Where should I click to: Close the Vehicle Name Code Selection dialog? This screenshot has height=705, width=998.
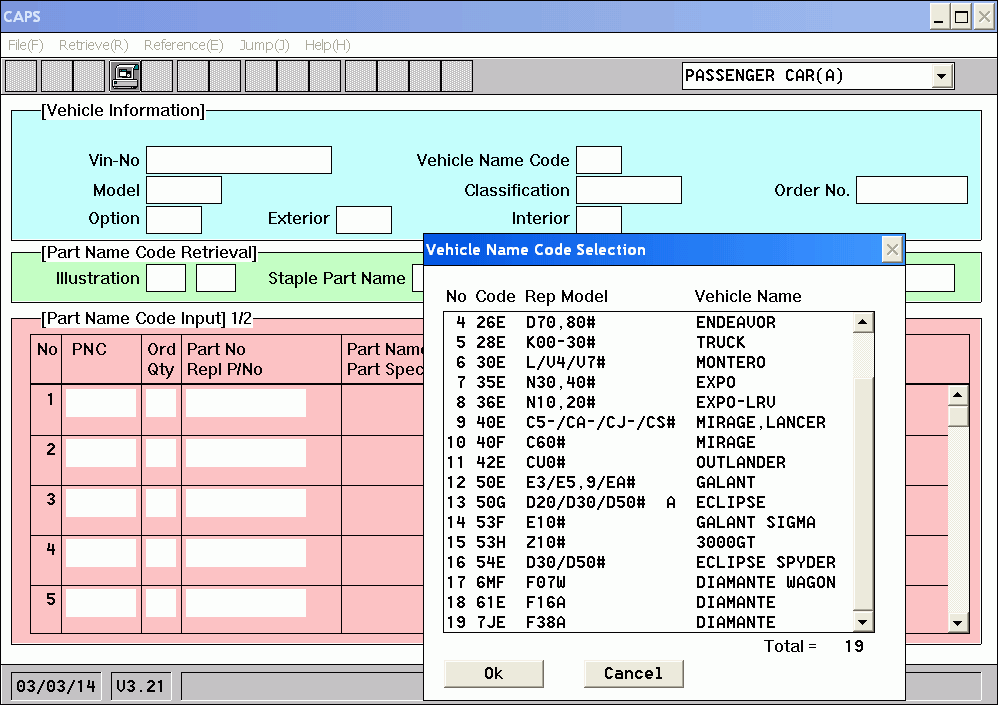[892, 249]
